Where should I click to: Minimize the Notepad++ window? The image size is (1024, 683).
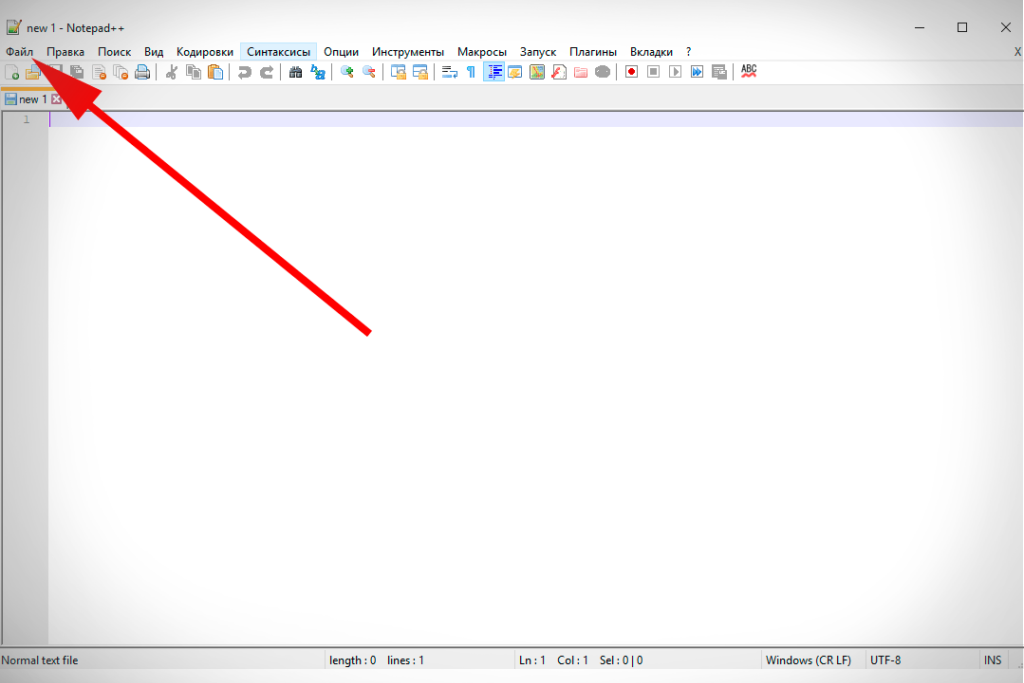[920, 27]
